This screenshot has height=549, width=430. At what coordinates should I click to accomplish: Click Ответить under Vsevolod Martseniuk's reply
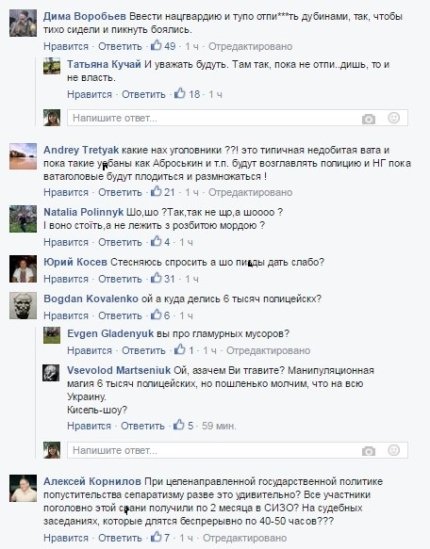click(143, 426)
